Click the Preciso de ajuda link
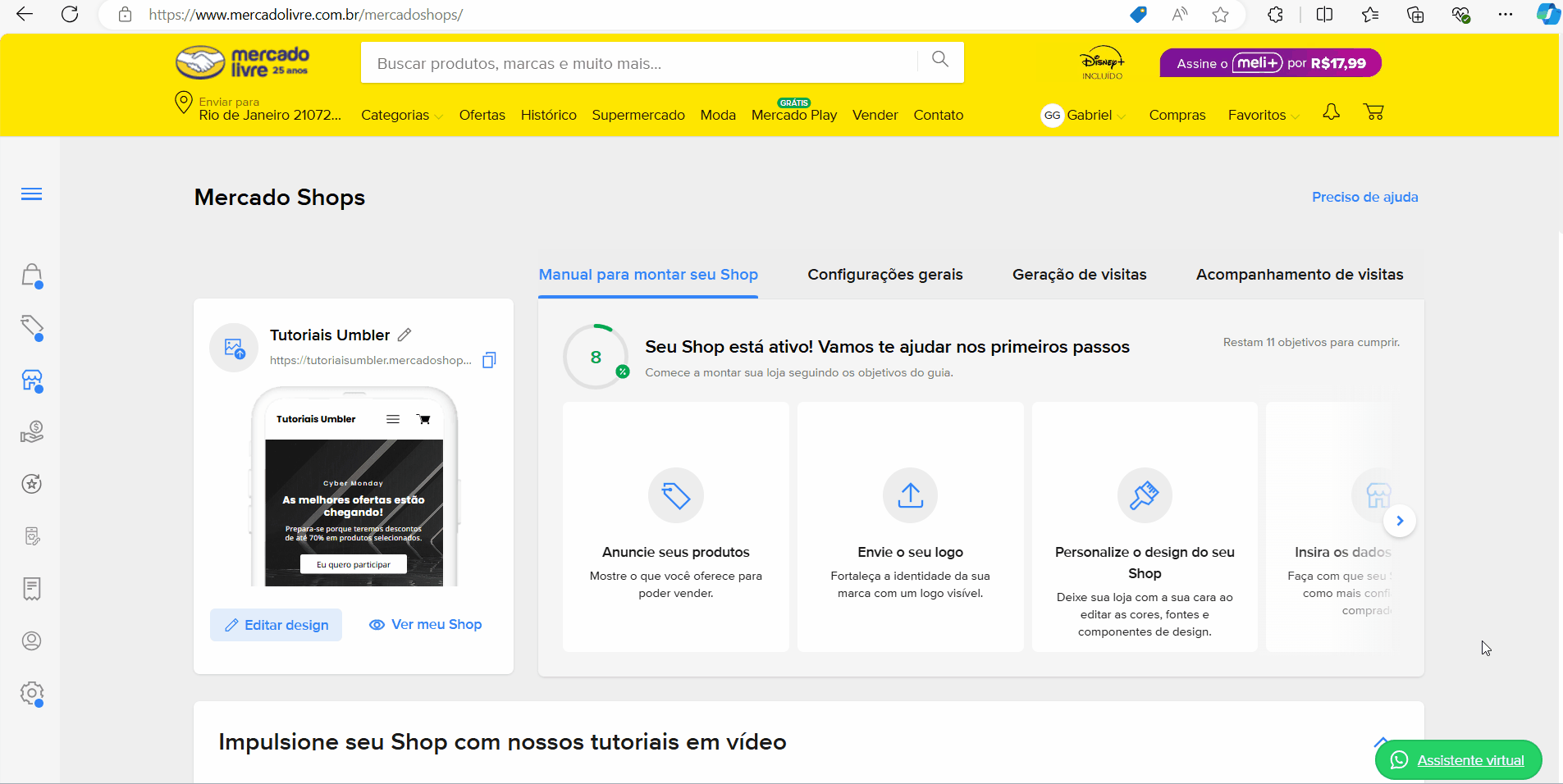The height and width of the screenshot is (784, 1563). [1364, 197]
